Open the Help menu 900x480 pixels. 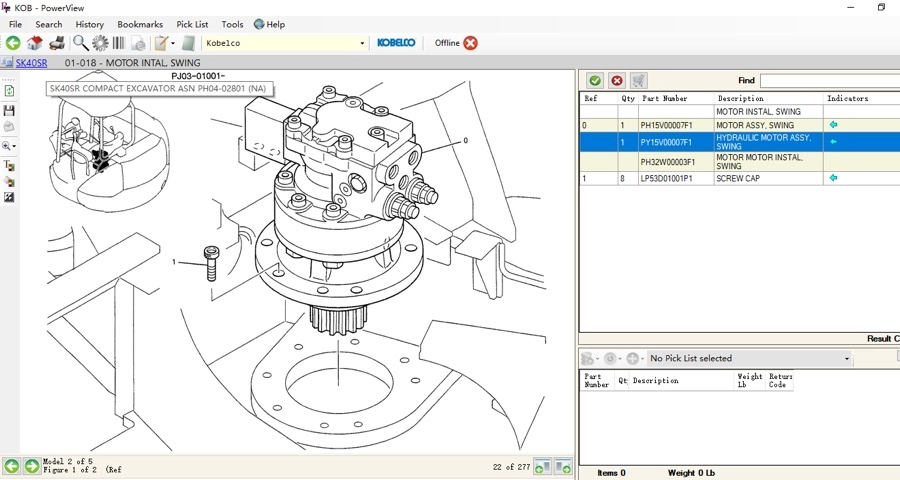coord(269,24)
